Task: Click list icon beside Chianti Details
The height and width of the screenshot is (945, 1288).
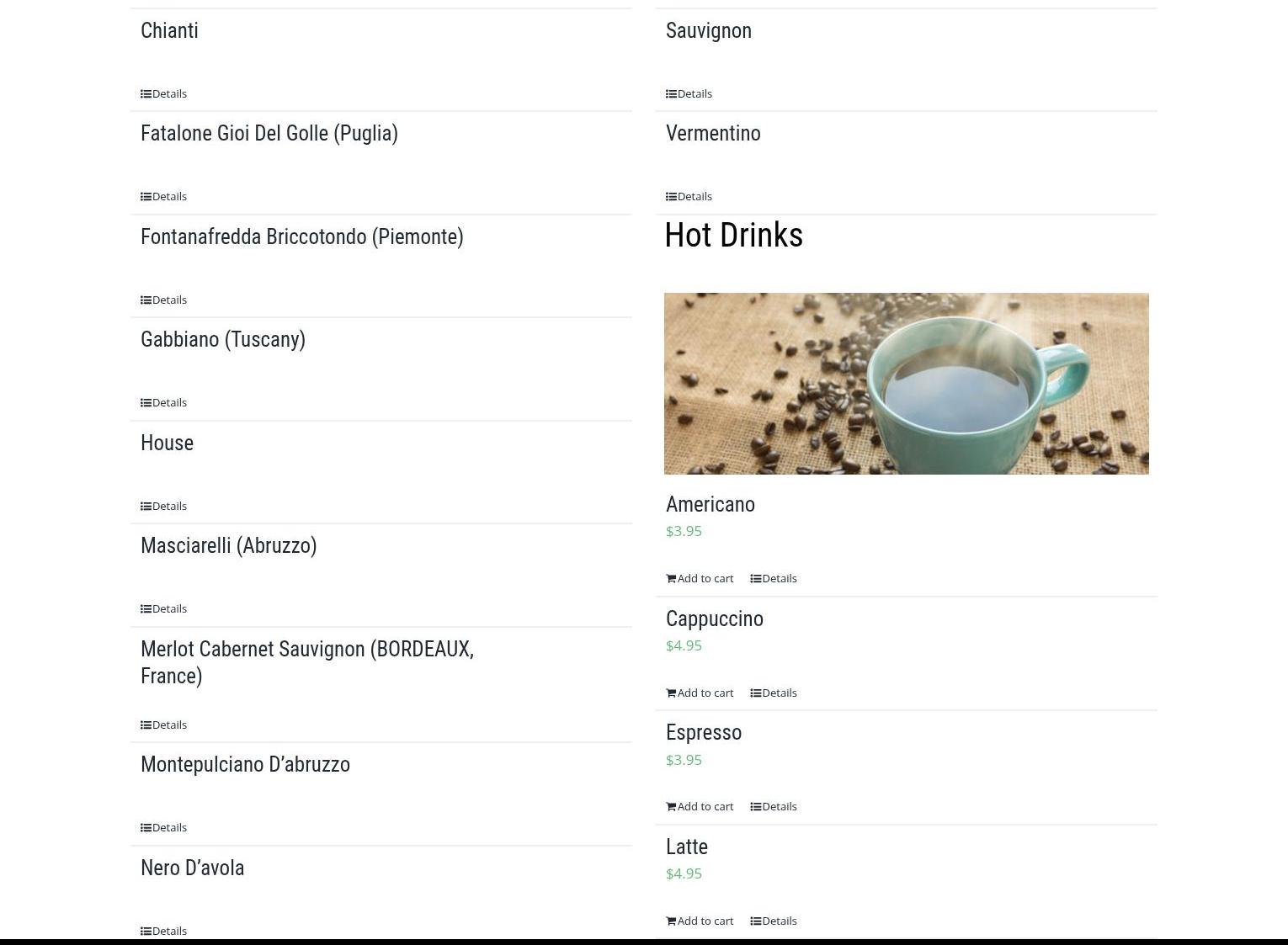Action: [146, 93]
